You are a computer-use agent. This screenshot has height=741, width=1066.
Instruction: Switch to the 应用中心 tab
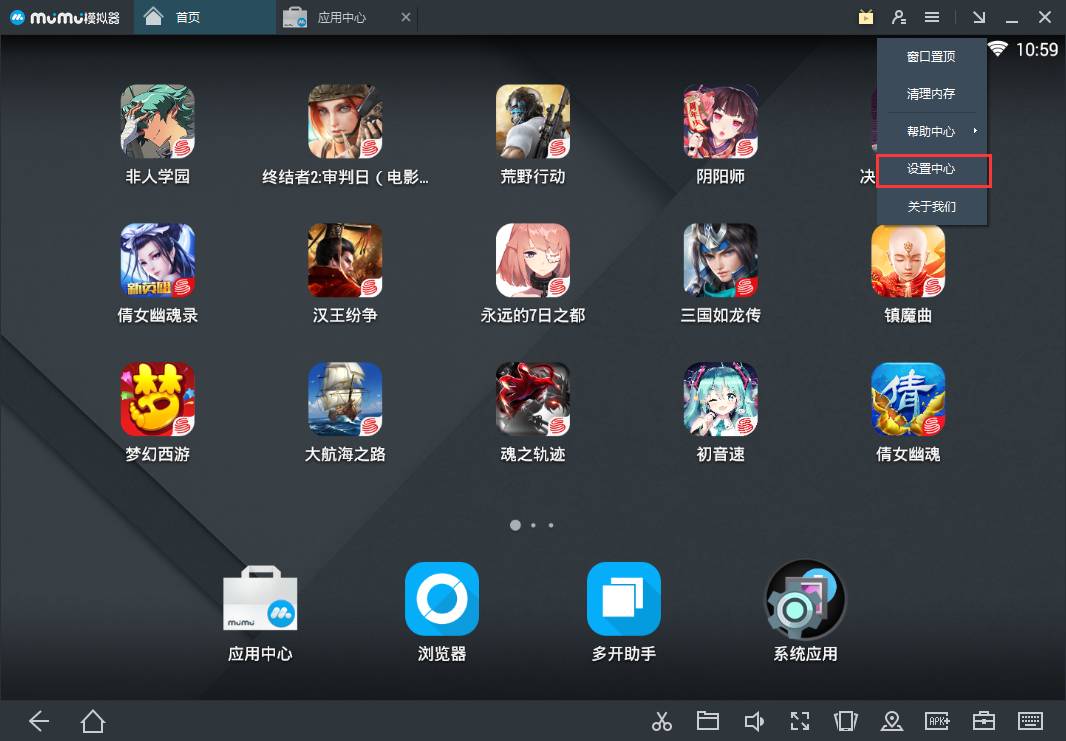[x=340, y=18]
